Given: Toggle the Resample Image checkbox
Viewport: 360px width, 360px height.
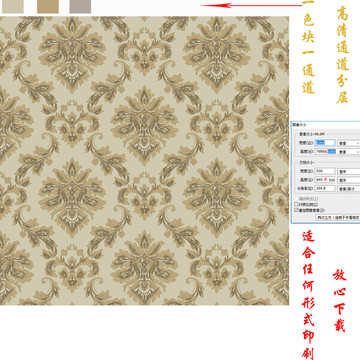Looking at the screenshot, I should tap(296, 210).
